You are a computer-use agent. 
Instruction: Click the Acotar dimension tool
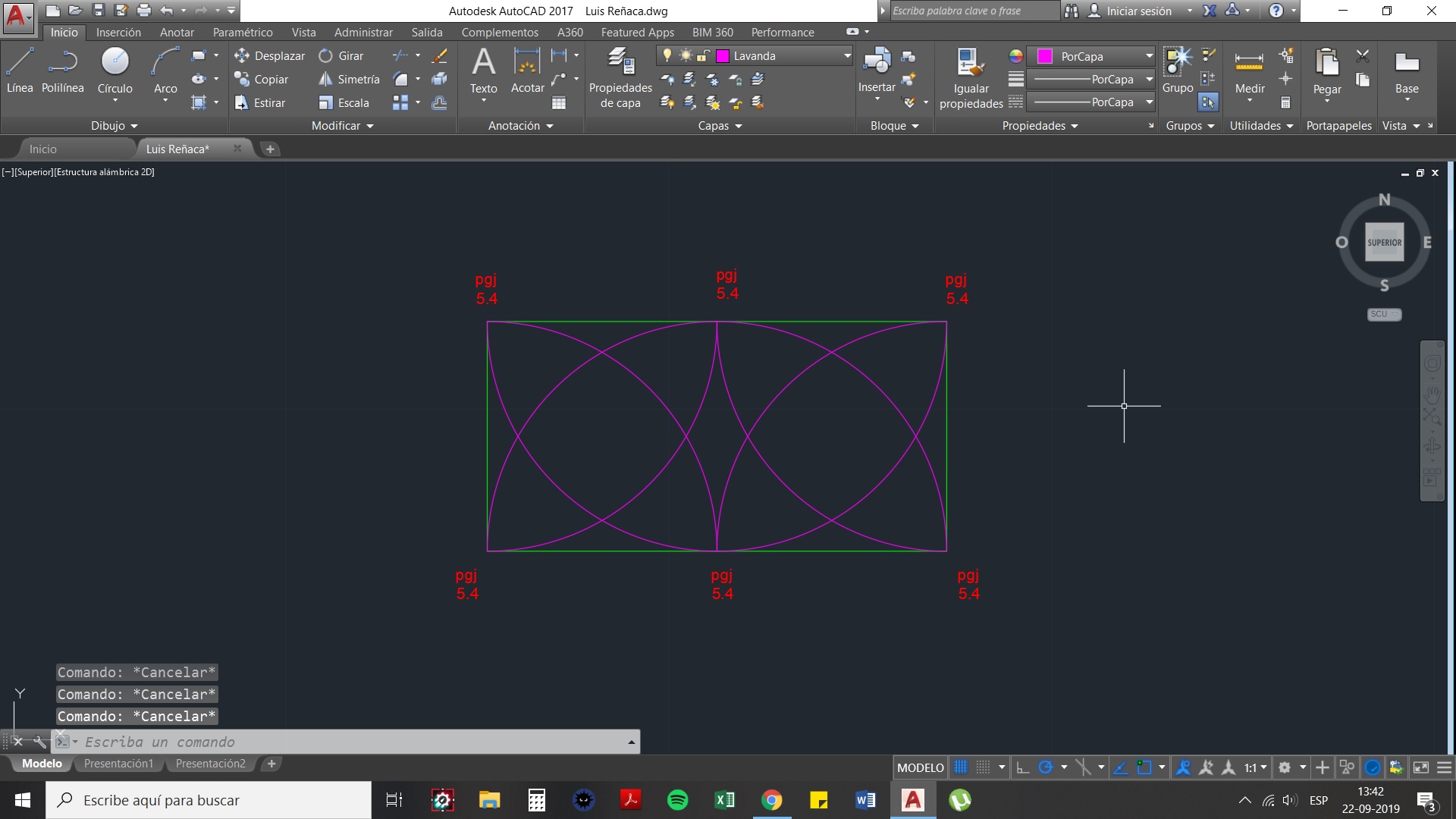(x=527, y=71)
